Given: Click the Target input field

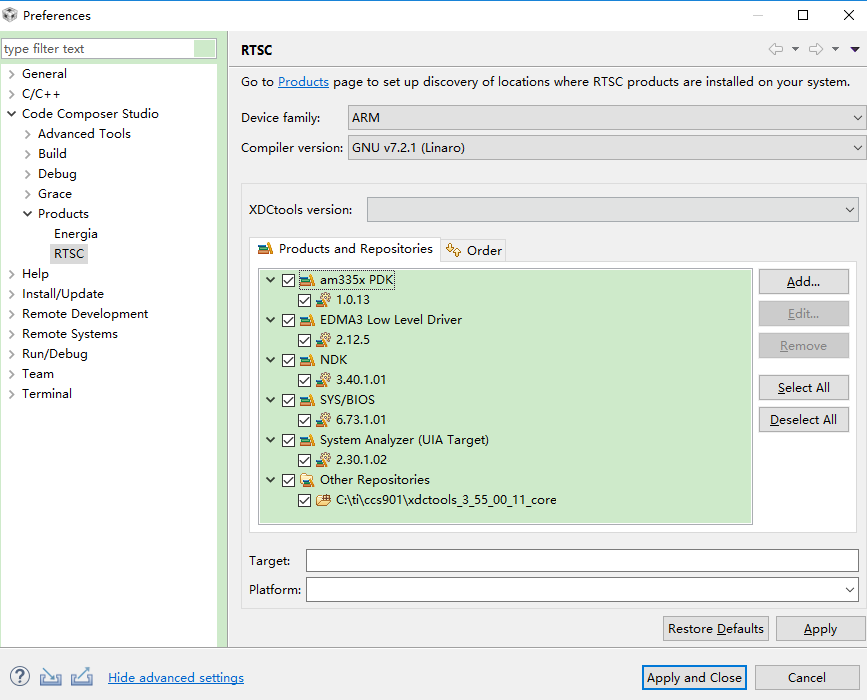Looking at the screenshot, I should pos(582,561).
